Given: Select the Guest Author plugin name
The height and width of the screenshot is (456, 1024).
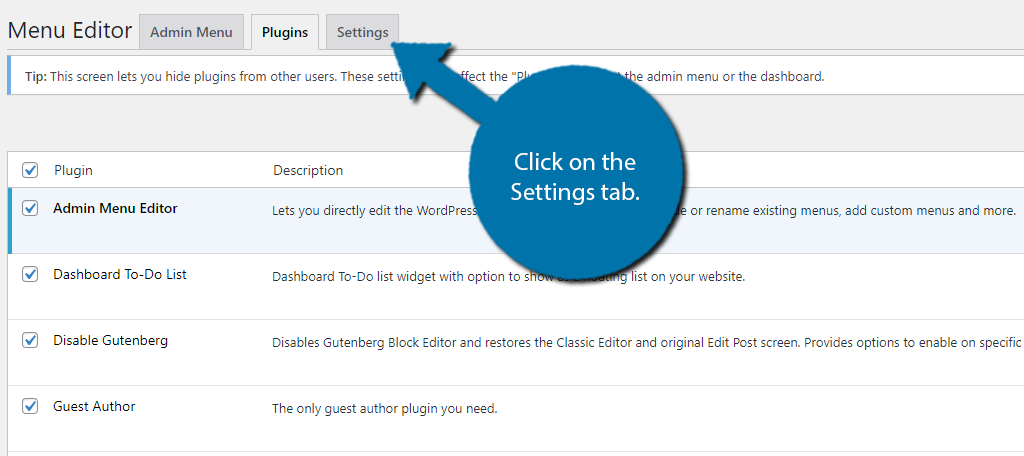Looking at the screenshot, I should (x=94, y=406).
